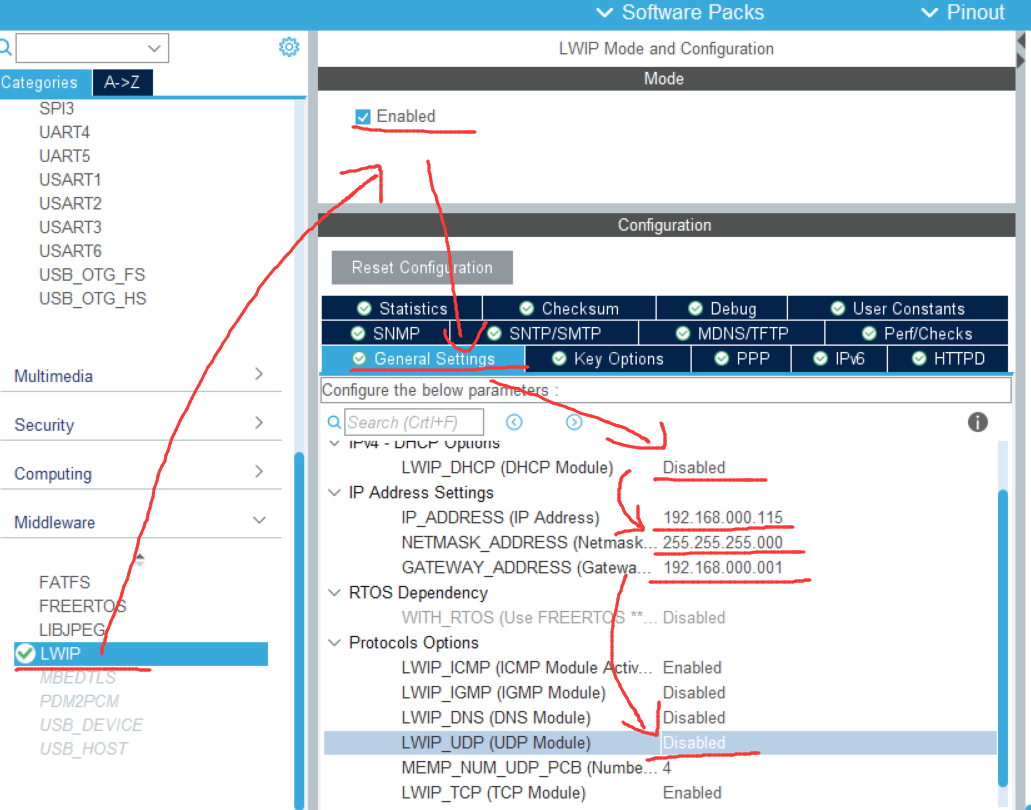Click IP address value 192.168.000.115
This screenshot has height=810, width=1031.
coord(723,517)
